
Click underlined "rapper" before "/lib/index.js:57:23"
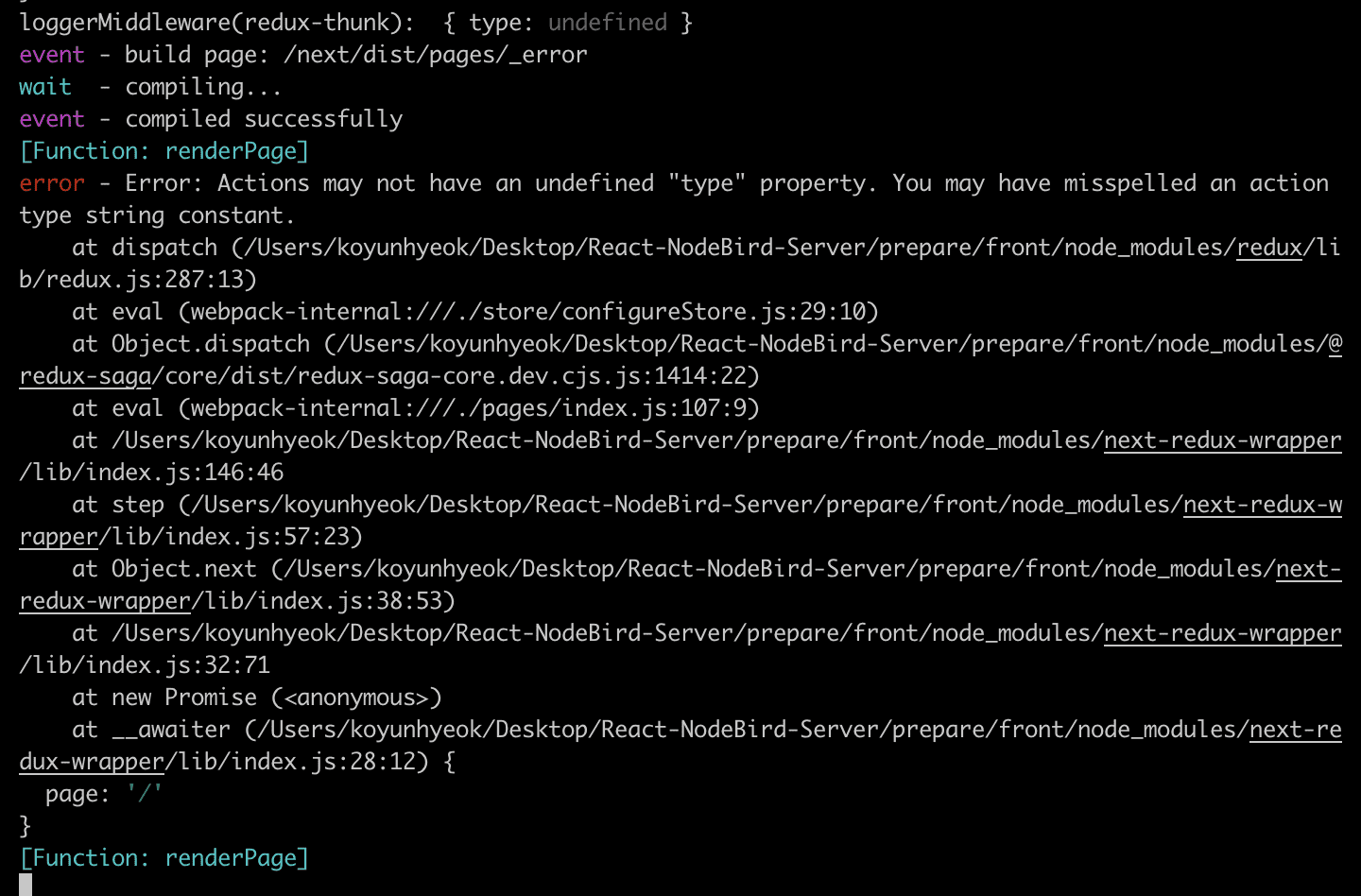[x=59, y=537]
